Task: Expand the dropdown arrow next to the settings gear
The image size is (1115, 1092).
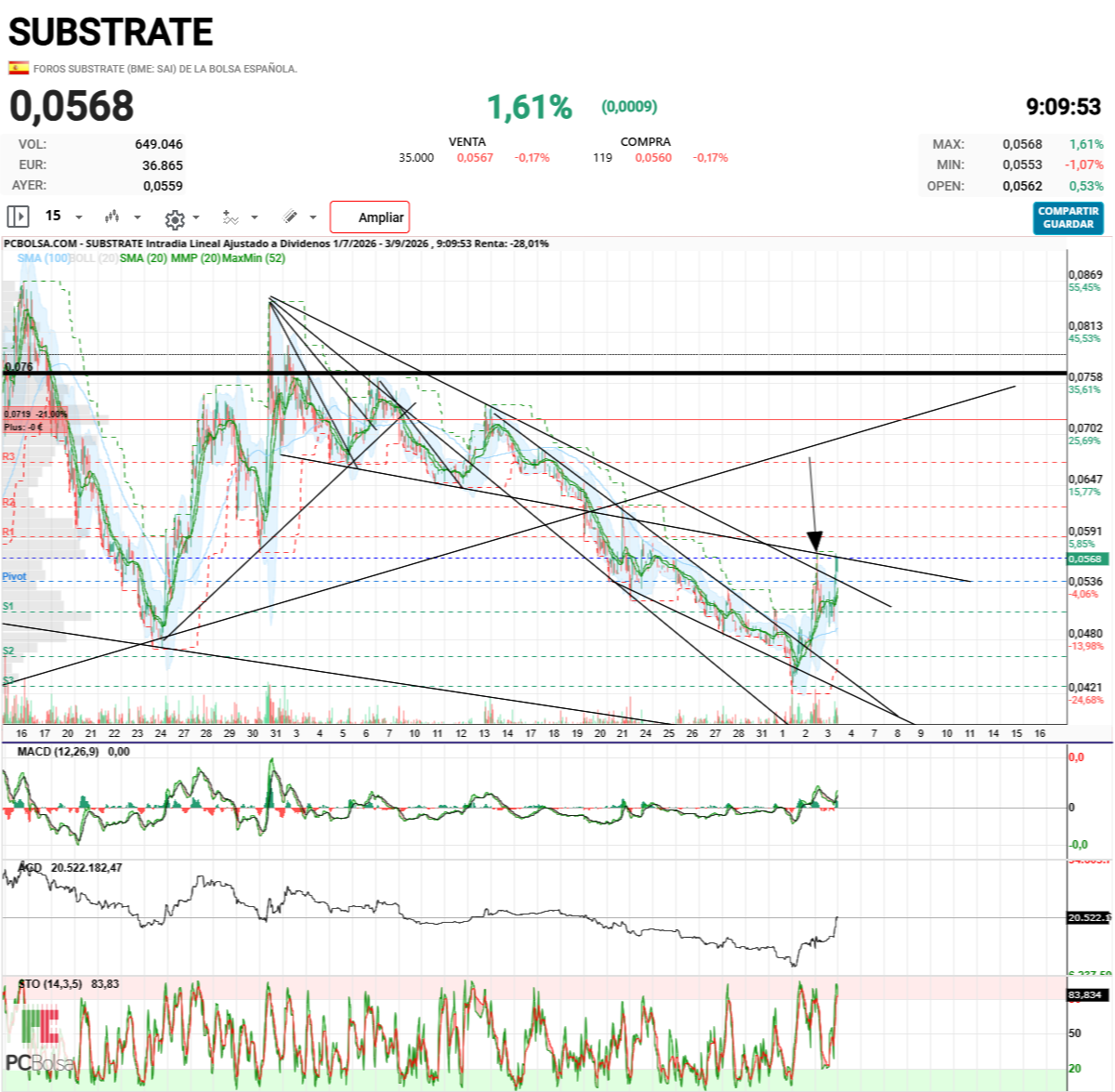Action: [196, 218]
